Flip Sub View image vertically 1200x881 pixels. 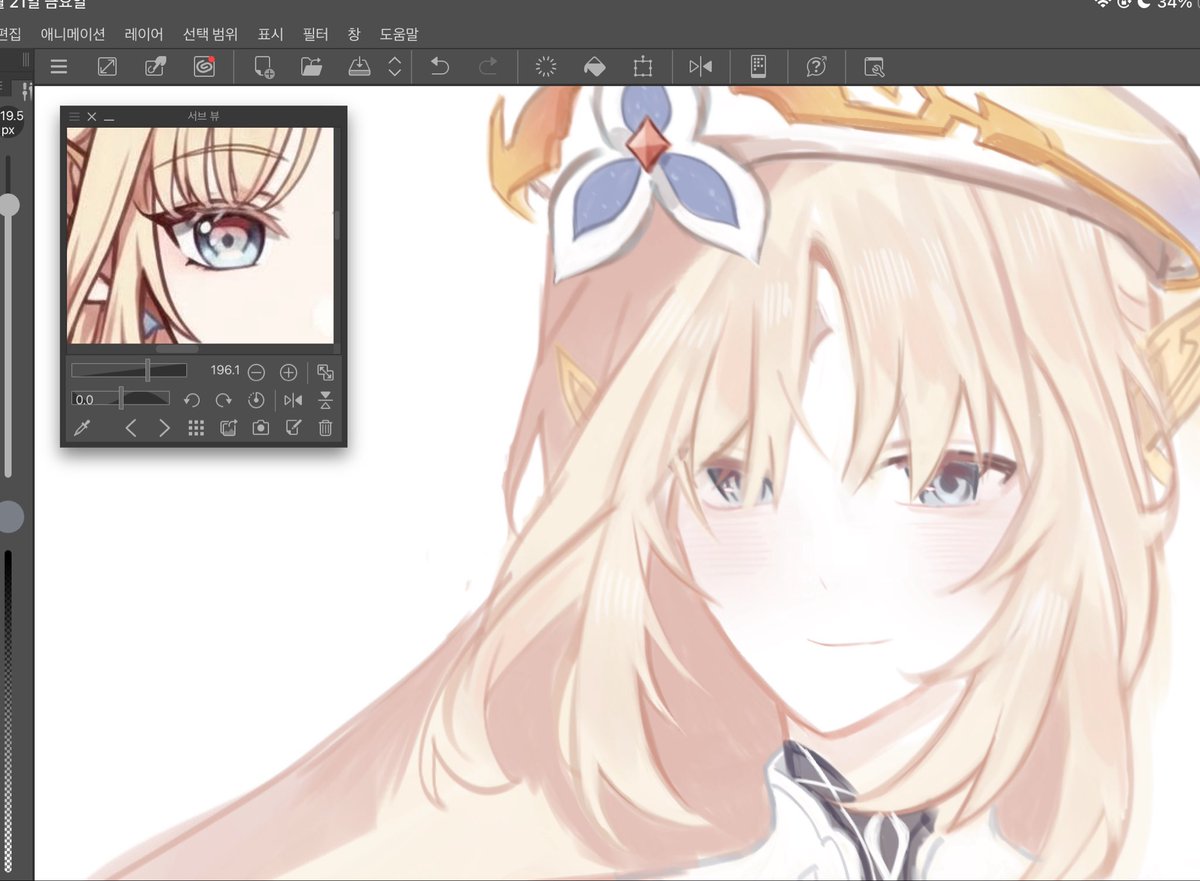pos(325,400)
